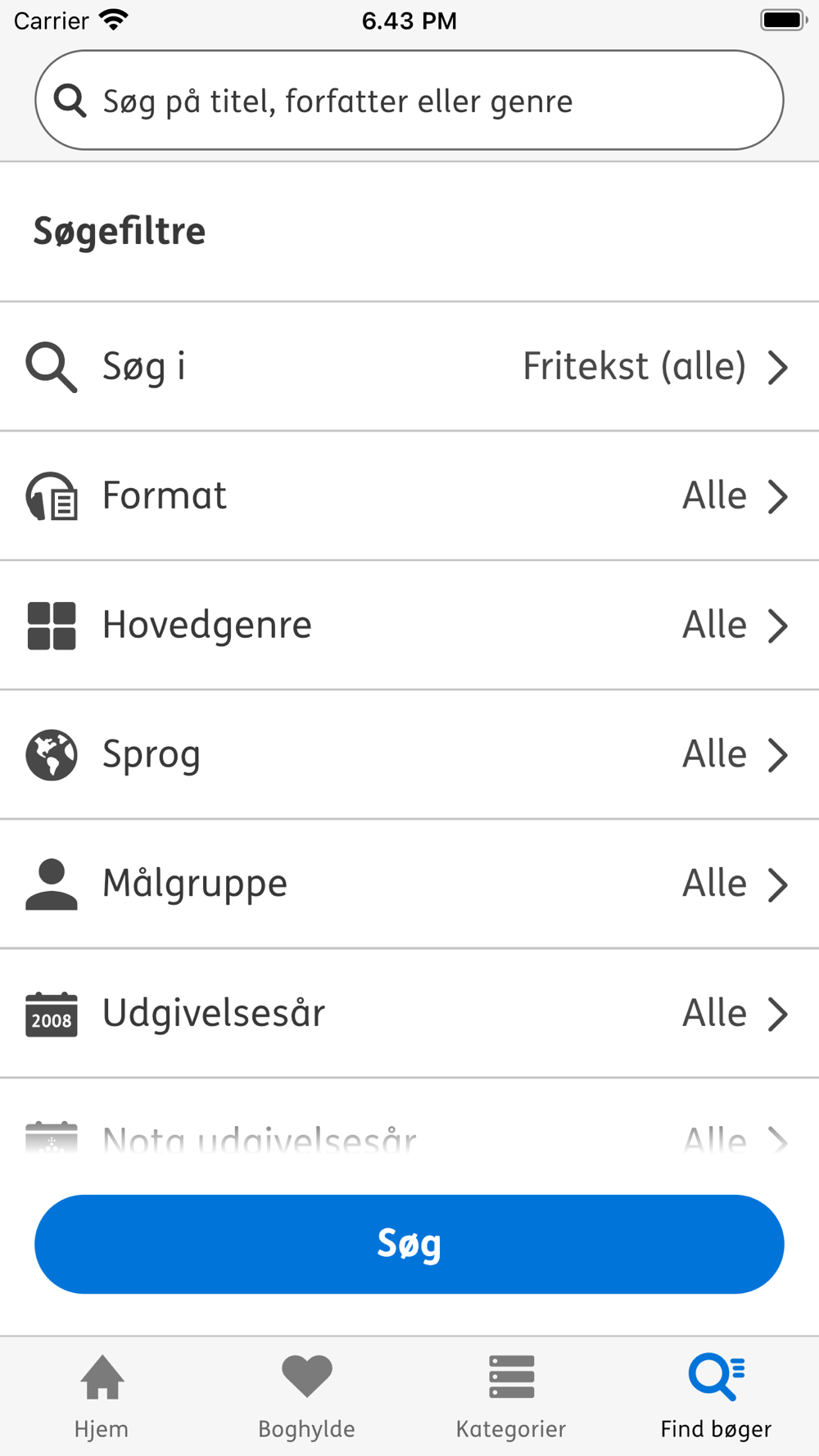This screenshot has height=1456, width=819.
Task: Open the Udgivelsesår Alle selection
Action: coord(715,1014)
